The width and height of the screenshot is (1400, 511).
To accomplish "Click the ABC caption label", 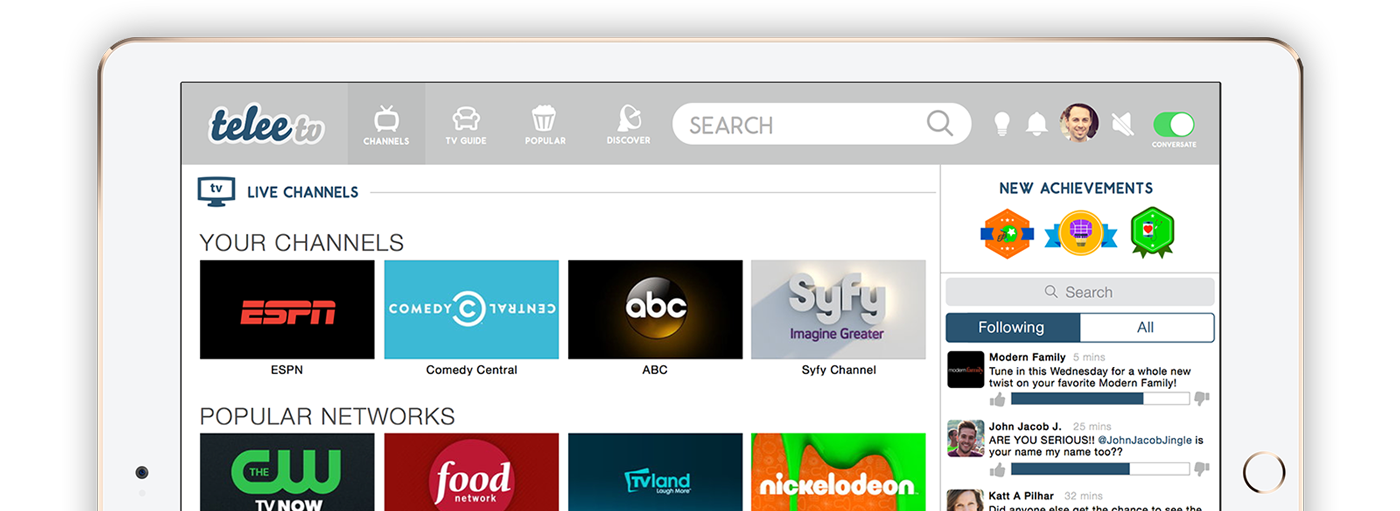I will (x=655, y=370).
